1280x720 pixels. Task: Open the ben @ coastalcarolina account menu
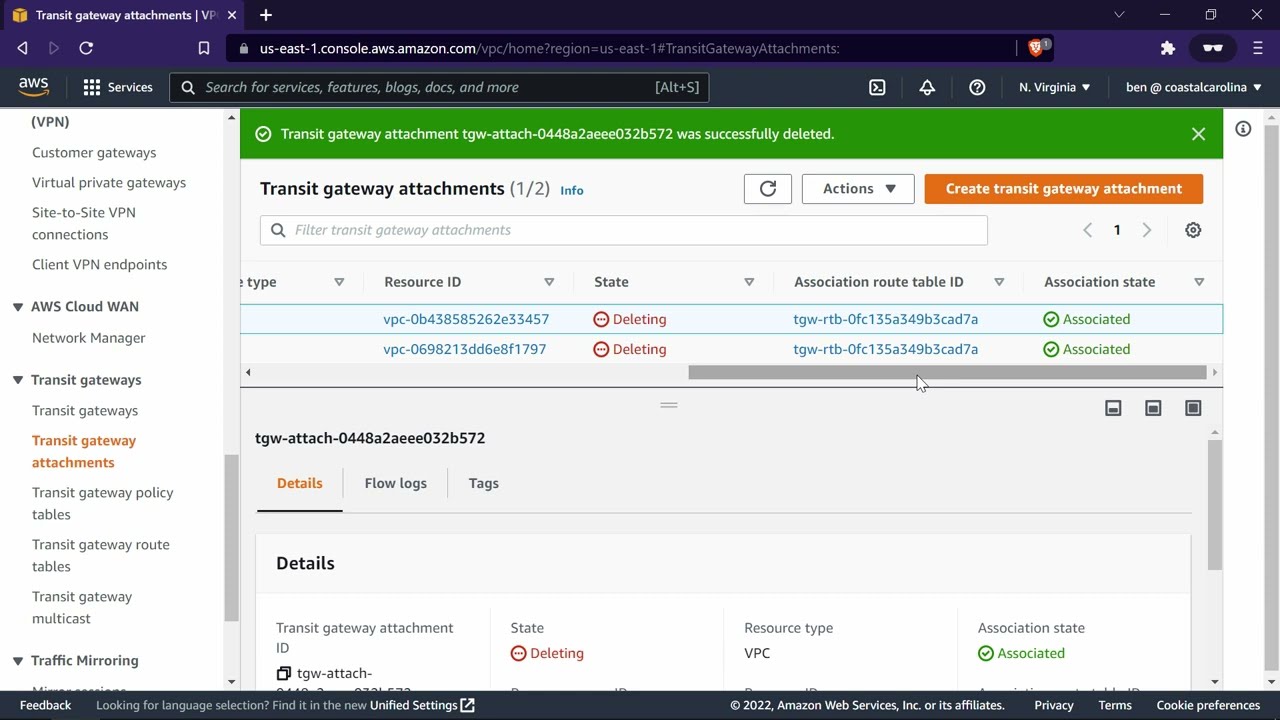1193,87
